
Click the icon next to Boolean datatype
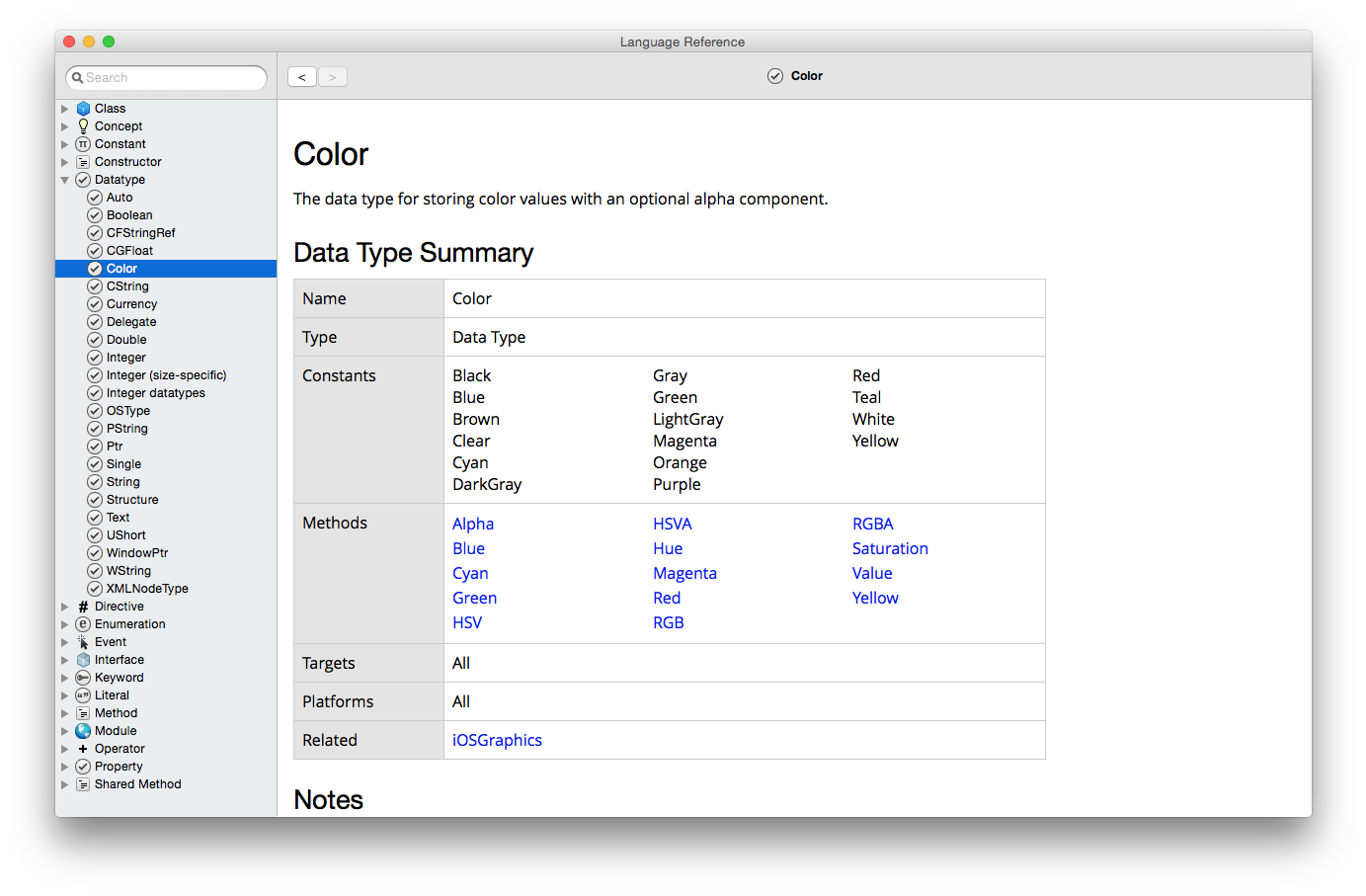(95, 215)
